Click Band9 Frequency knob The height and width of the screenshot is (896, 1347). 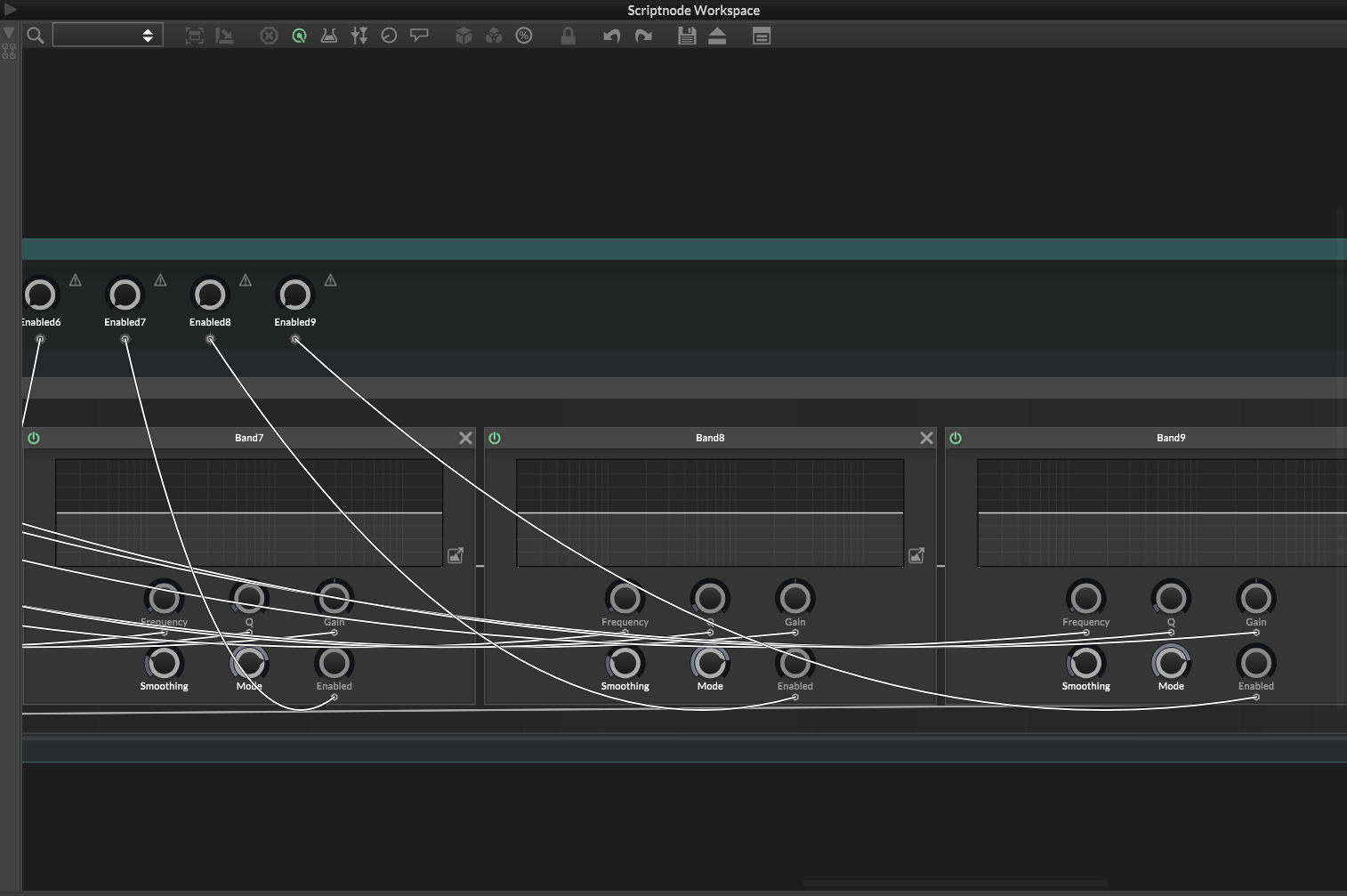pyautogui.click(x=1085, y=598)
